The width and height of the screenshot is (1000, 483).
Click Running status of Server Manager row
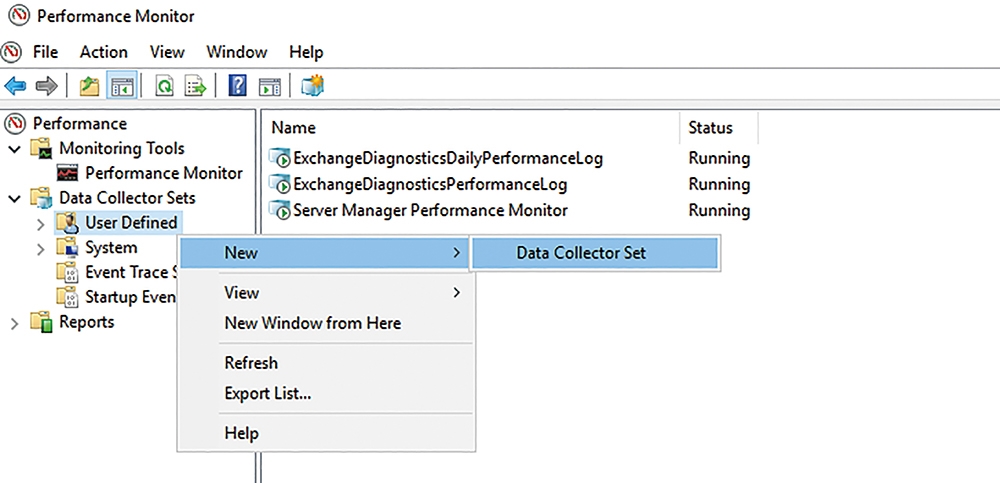[x=719, y=211]
